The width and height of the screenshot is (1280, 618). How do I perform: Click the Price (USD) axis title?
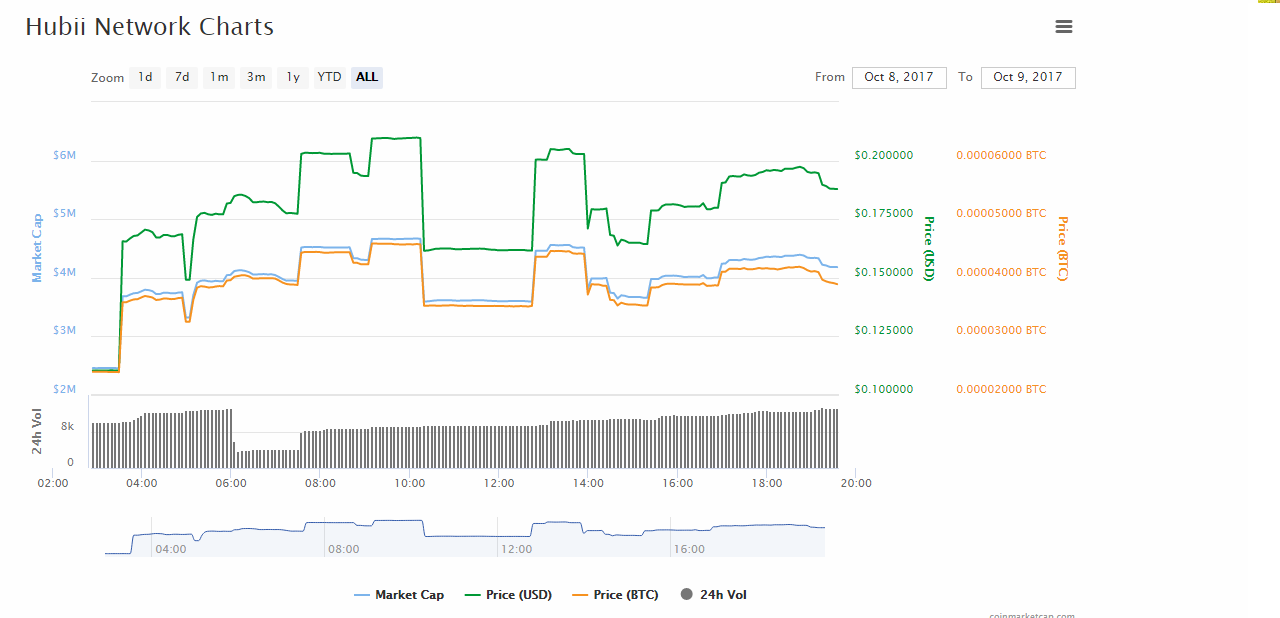(x=928, y=248)
